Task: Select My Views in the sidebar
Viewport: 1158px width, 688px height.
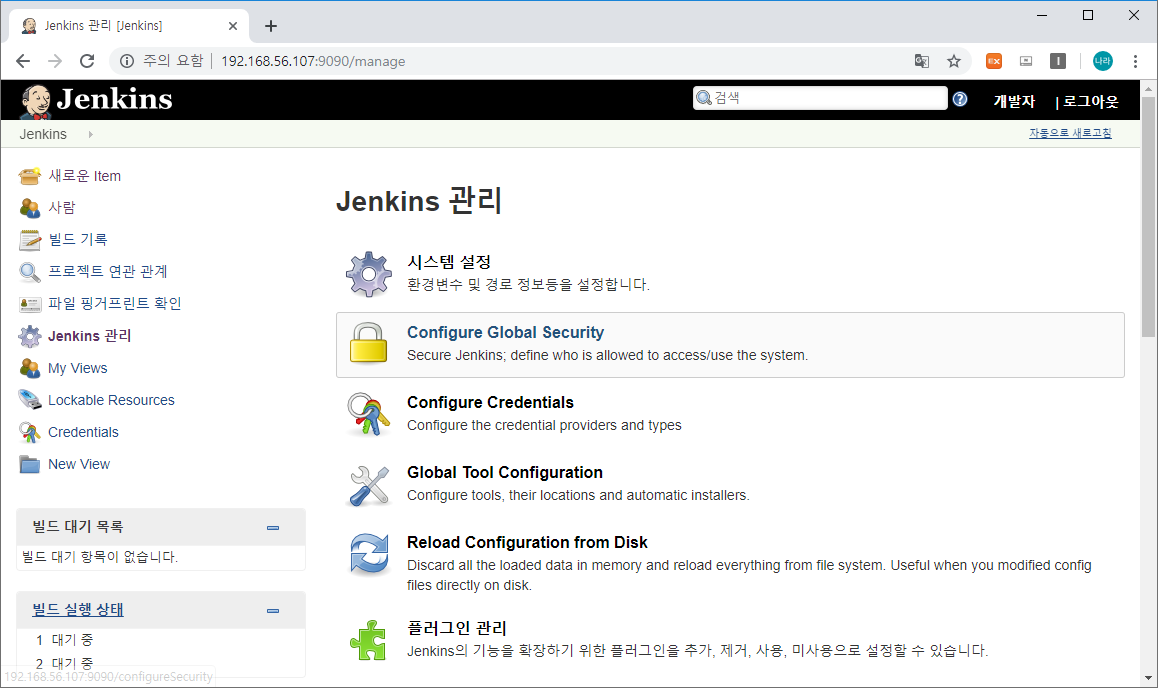Action: click(x=78, y=368)
